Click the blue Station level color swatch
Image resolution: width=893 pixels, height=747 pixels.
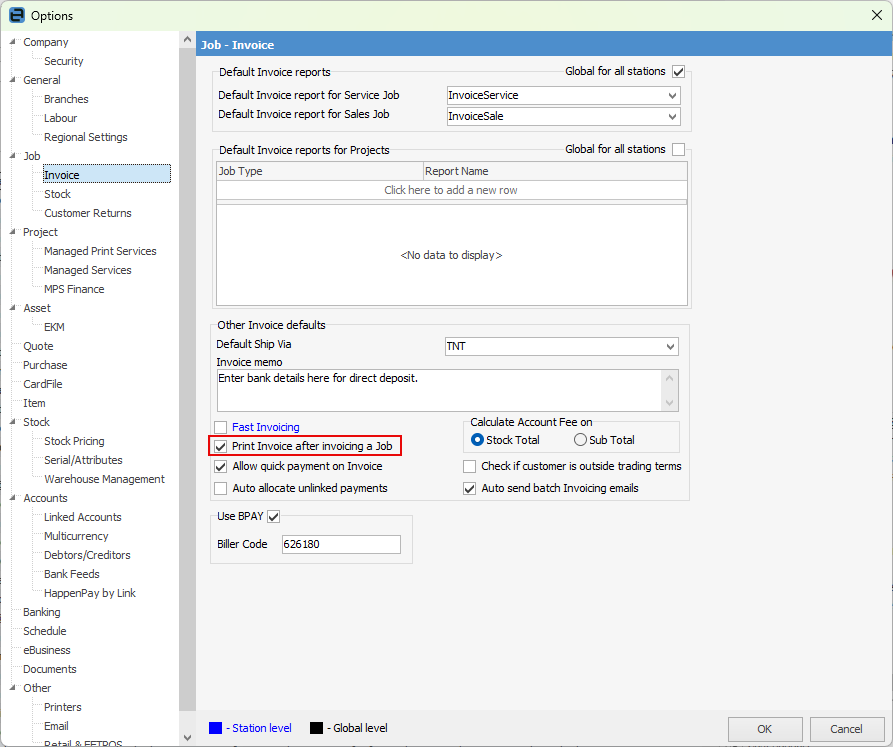pos(215,728)
